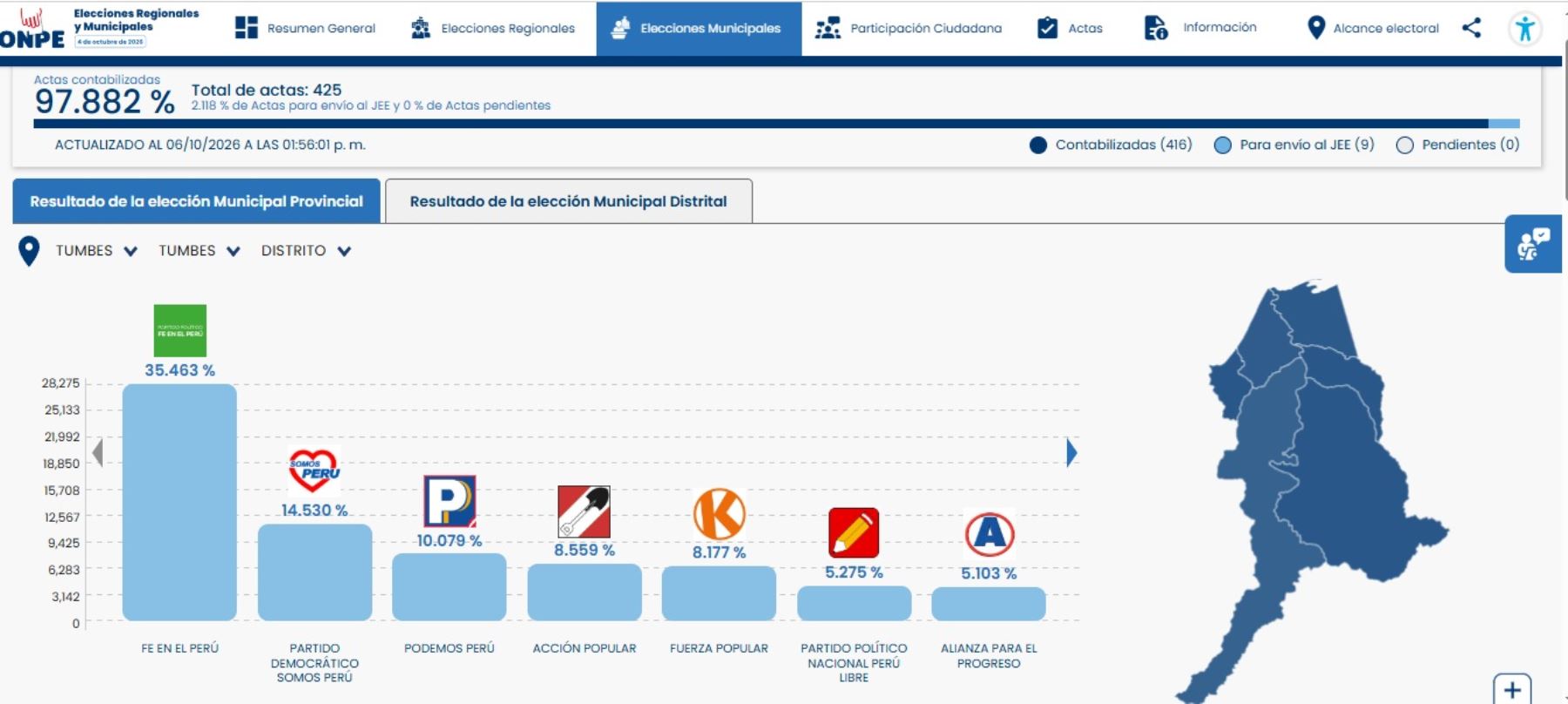The image size is (1568, 704).
Task: Click the actas progress bar
Action: pyautogui.click(x=776, y=124)
